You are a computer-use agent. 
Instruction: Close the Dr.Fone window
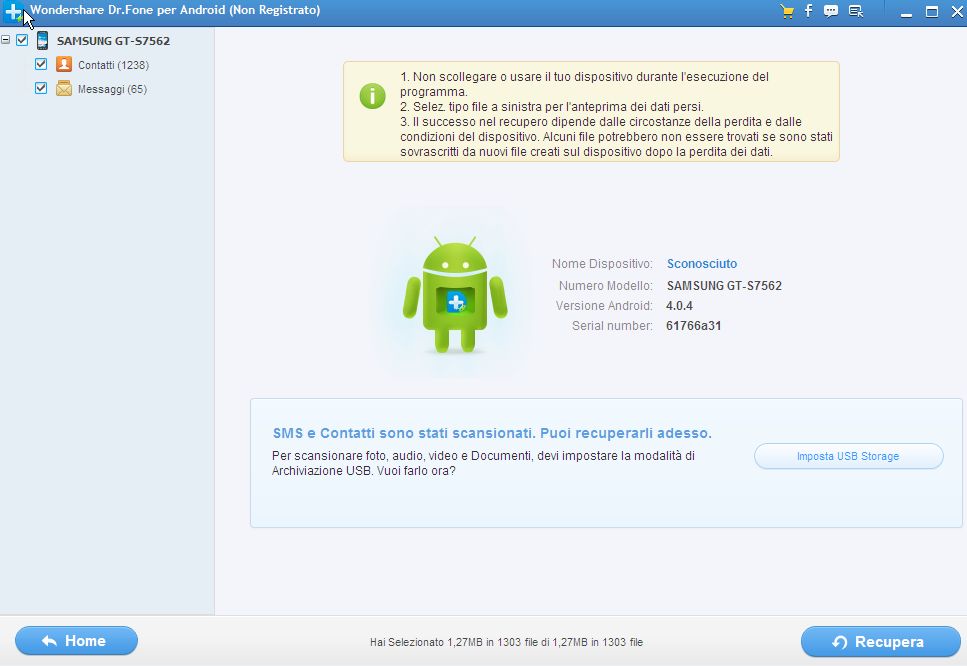(x=957, y=12)
